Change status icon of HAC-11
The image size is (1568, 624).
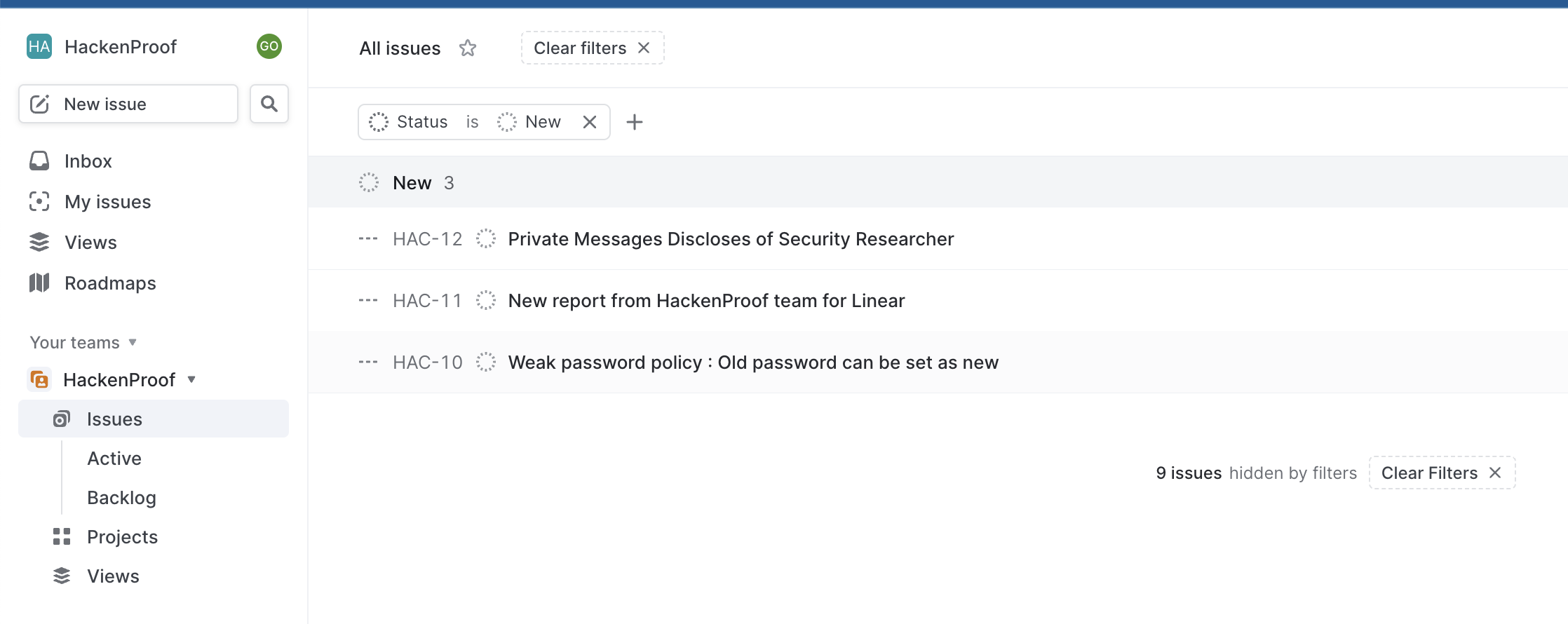click(x=486, y=301)
